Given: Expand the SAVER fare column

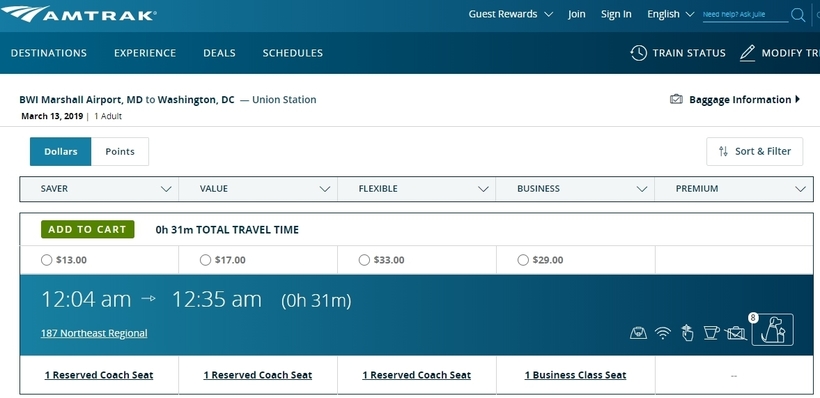Looking at the screenshot, I should click(x=99, y=189).
